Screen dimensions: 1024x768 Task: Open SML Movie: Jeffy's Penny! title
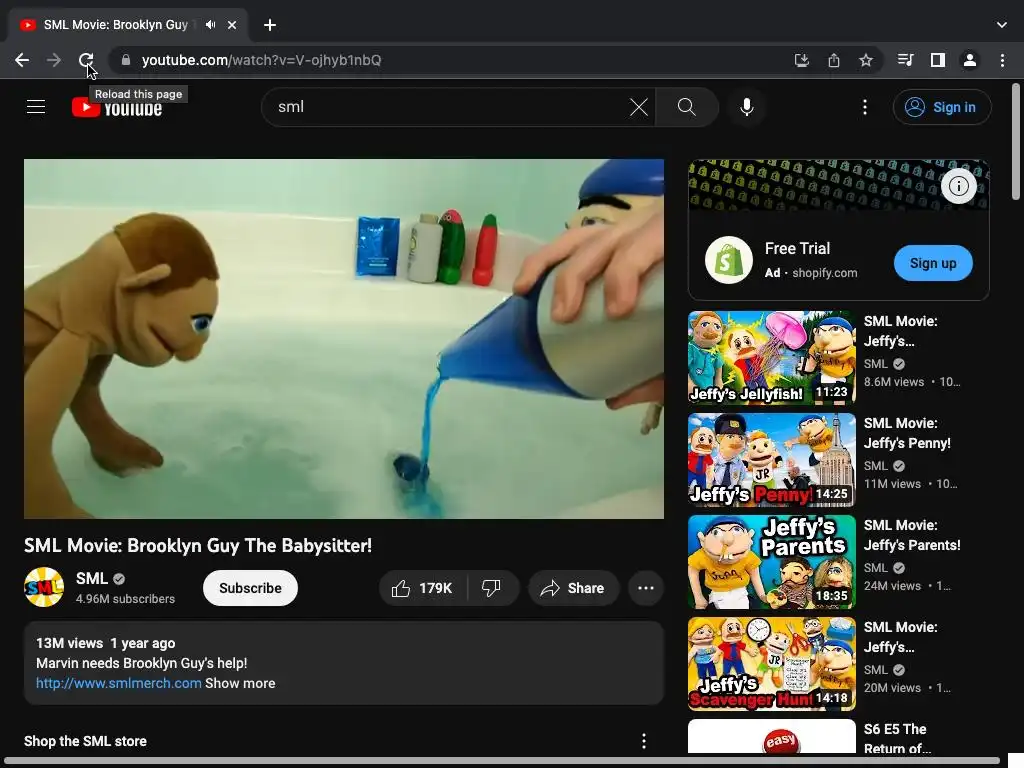coord(907,433)
